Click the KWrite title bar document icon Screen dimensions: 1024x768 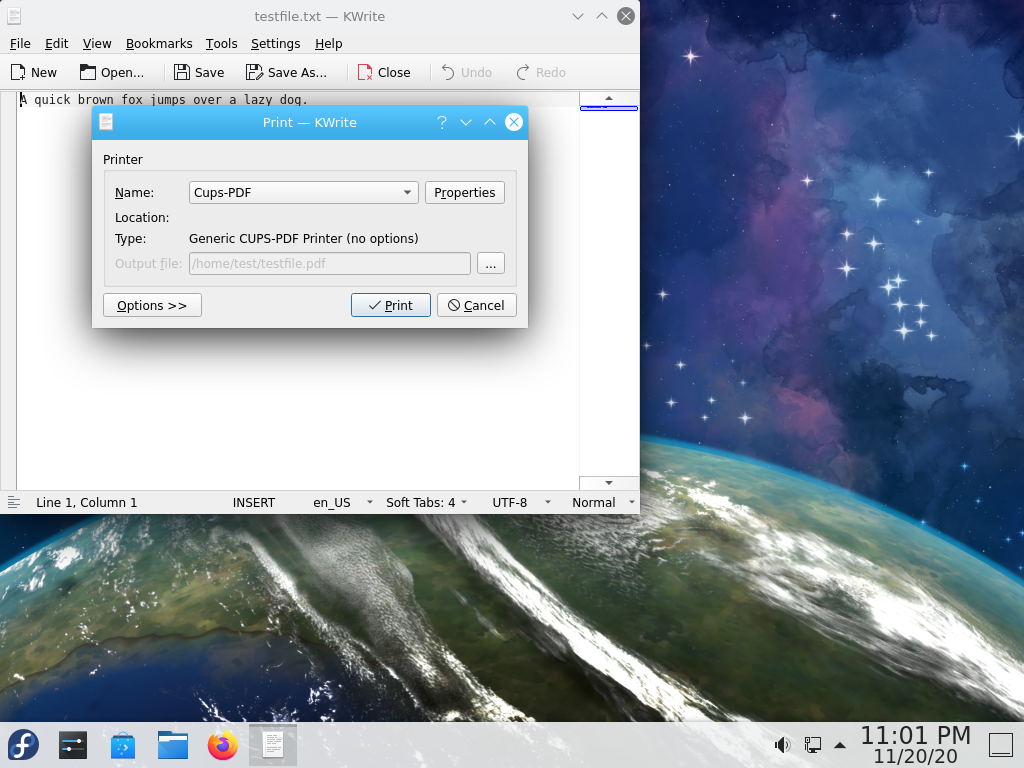click(14, 16)
